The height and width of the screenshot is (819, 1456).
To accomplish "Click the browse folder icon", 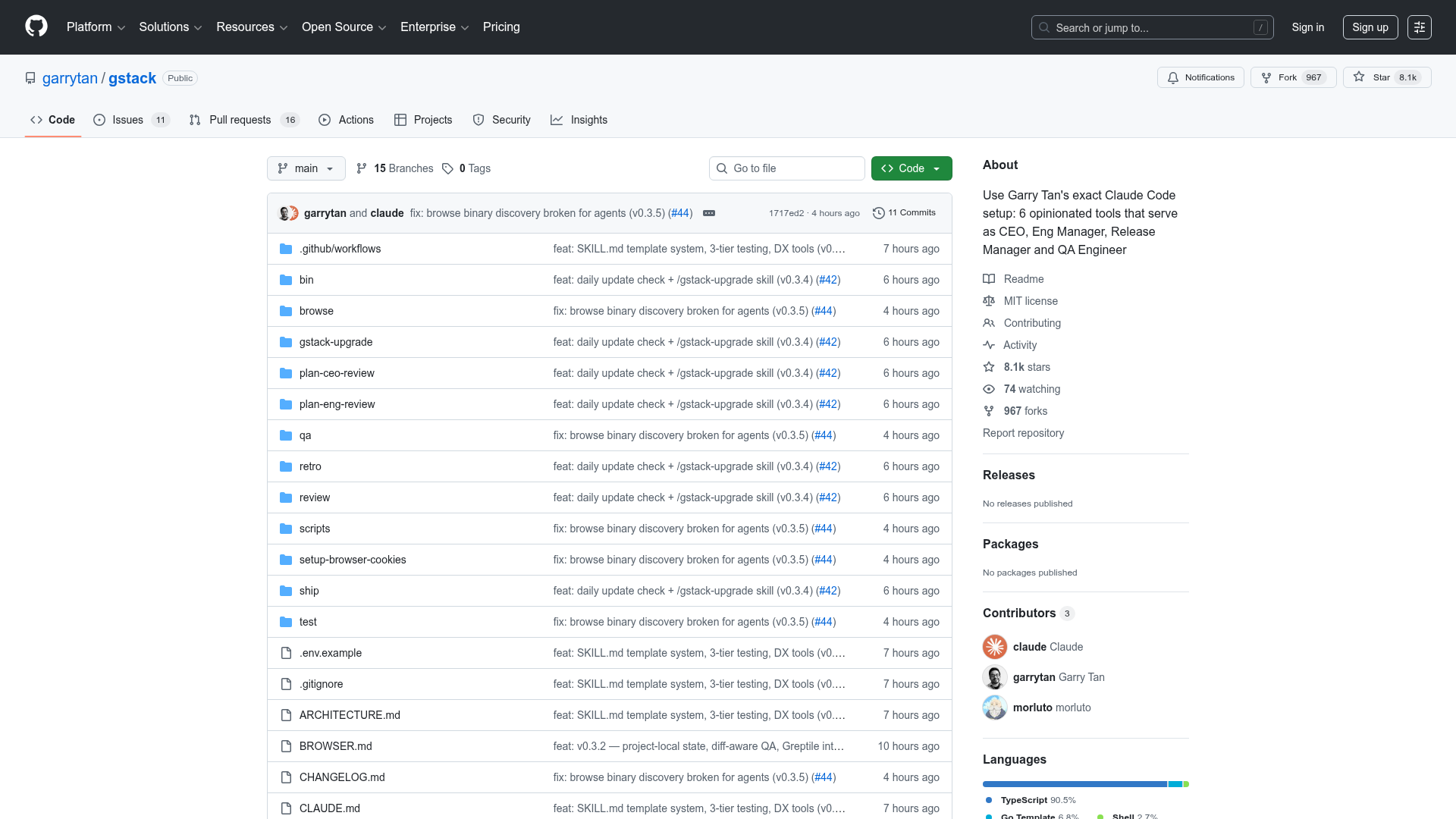I will 286,311.
